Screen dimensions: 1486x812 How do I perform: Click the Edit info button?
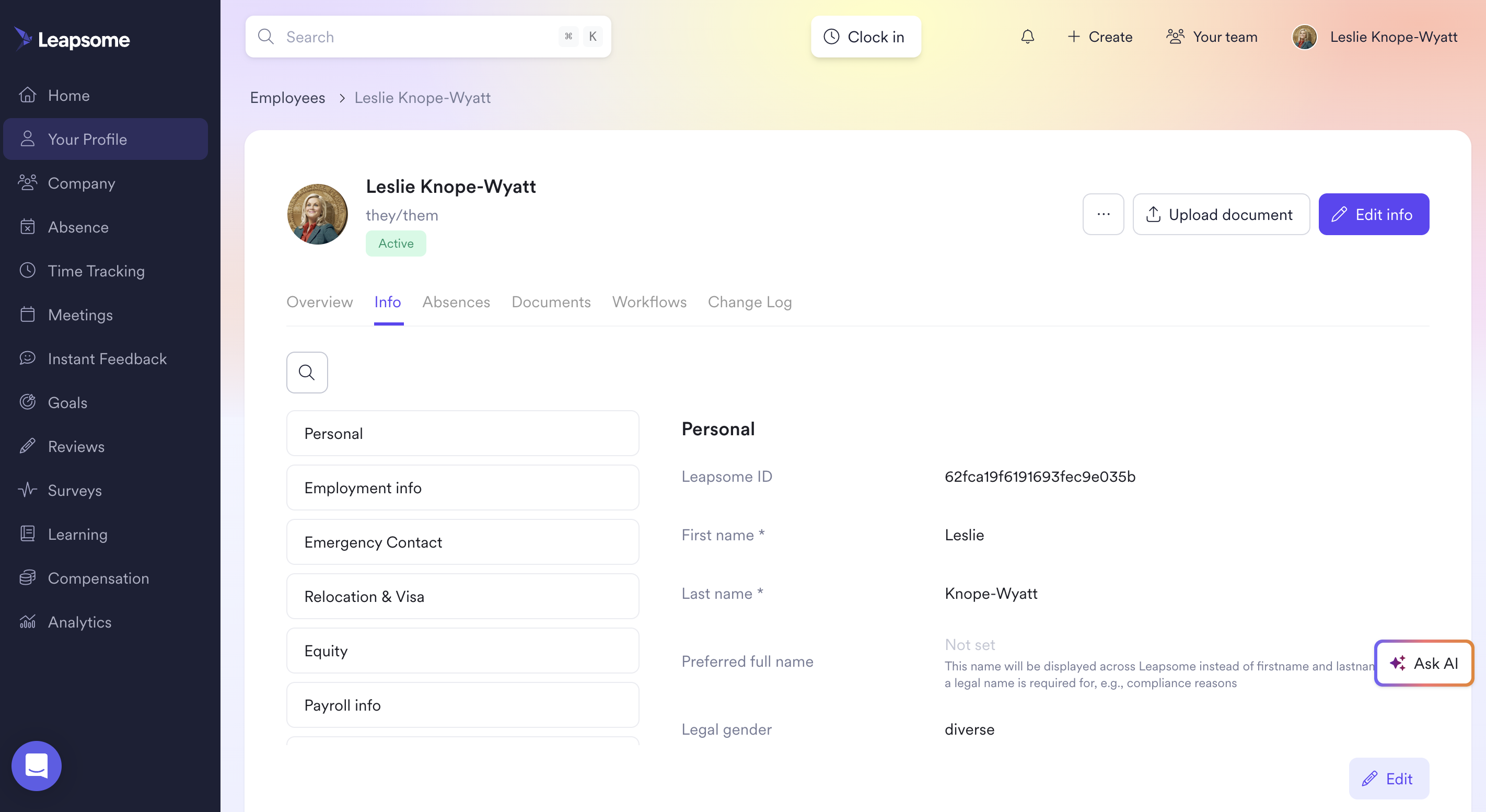[x=1373, y=215]
